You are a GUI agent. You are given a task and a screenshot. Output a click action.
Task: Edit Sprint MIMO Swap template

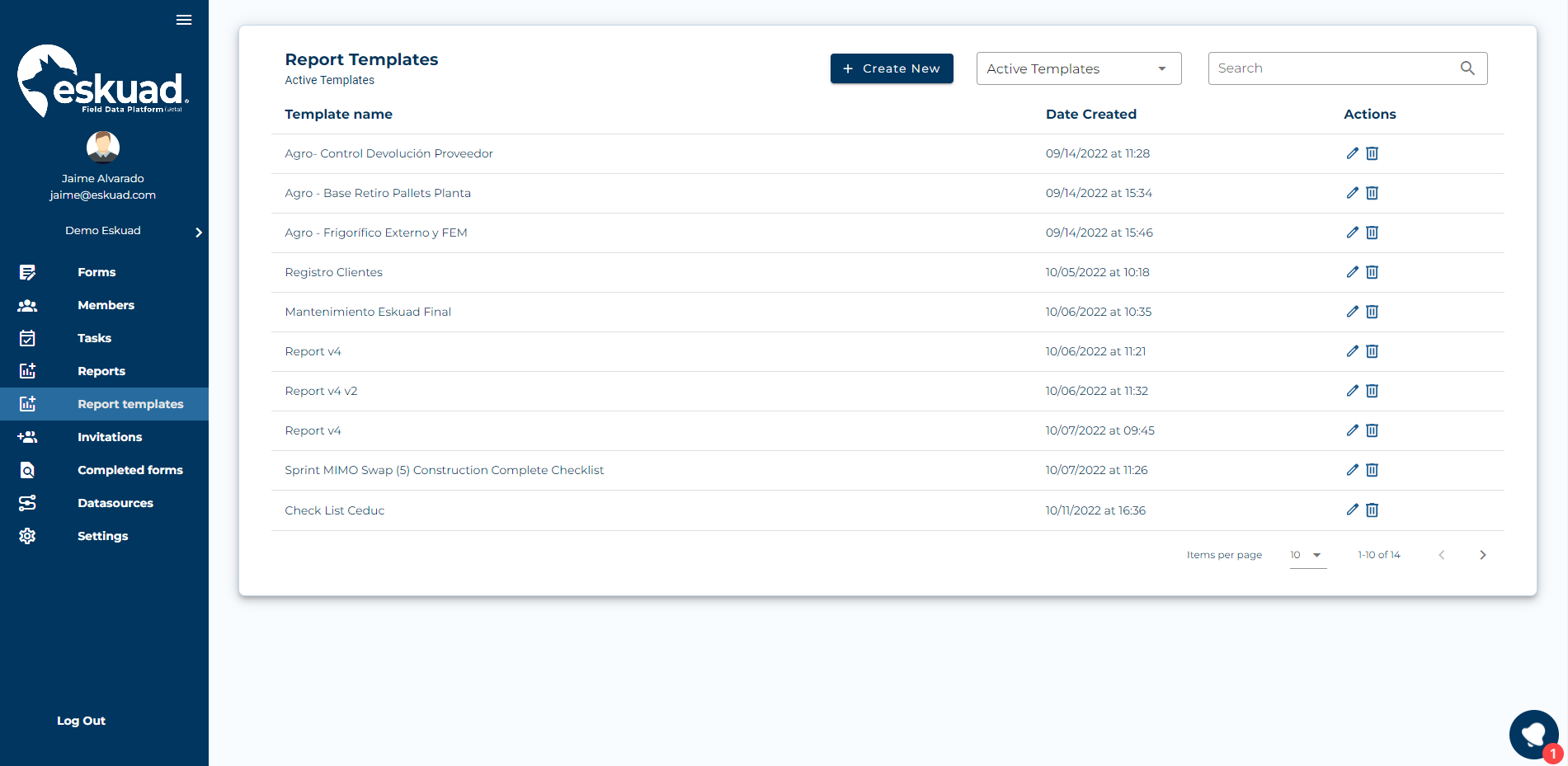(1352, 470)
